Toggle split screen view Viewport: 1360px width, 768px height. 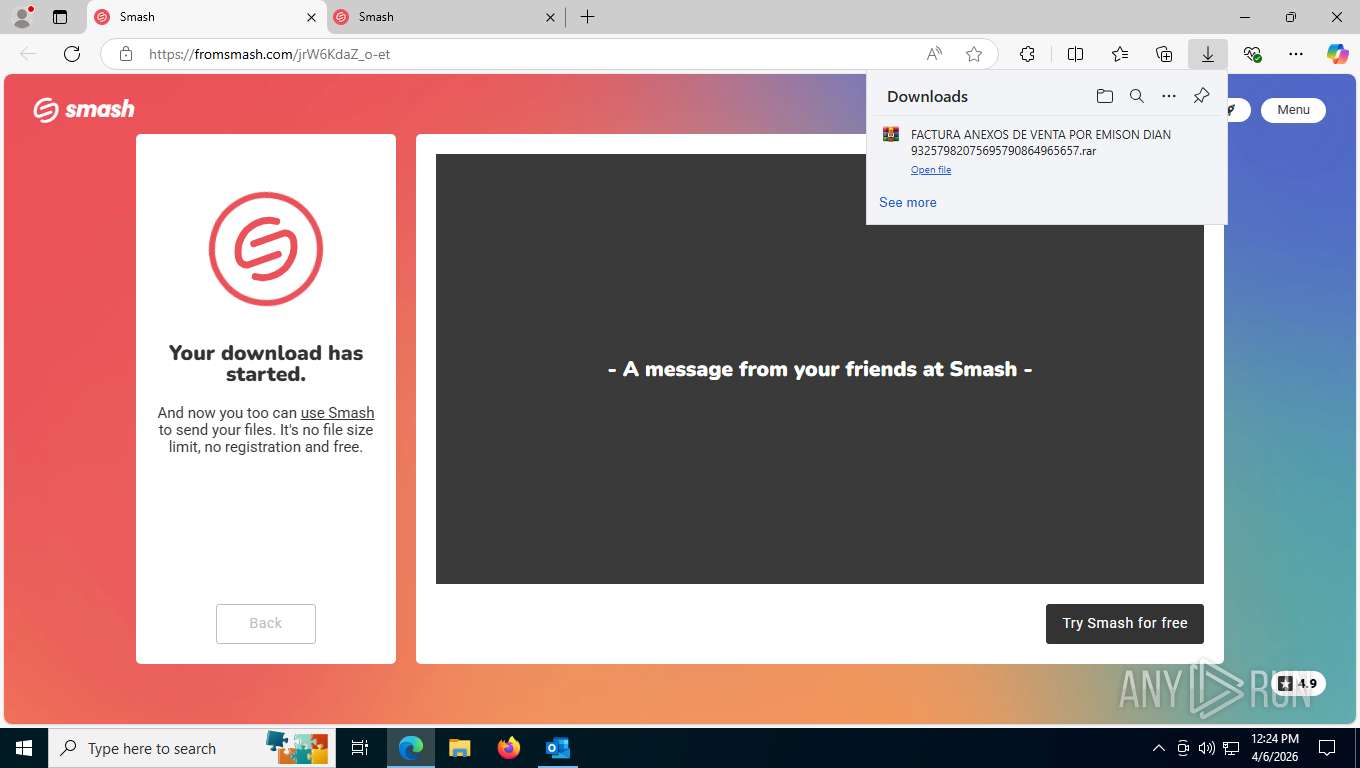click(1075, 54)
